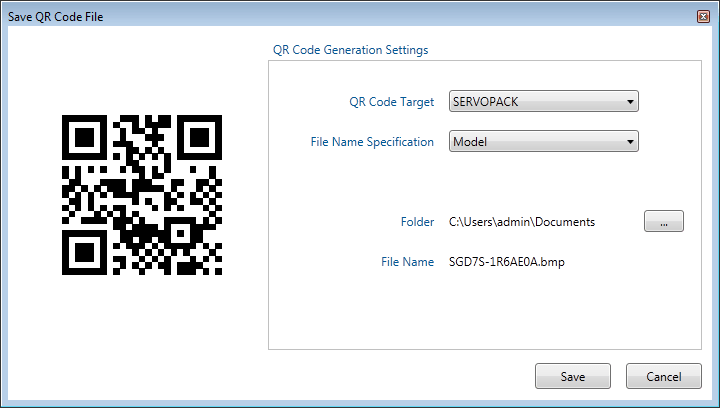Click the QR code's top-left finder square
Image resolution: width=720 pixels, height=408 pixels.
pos(85,138)
